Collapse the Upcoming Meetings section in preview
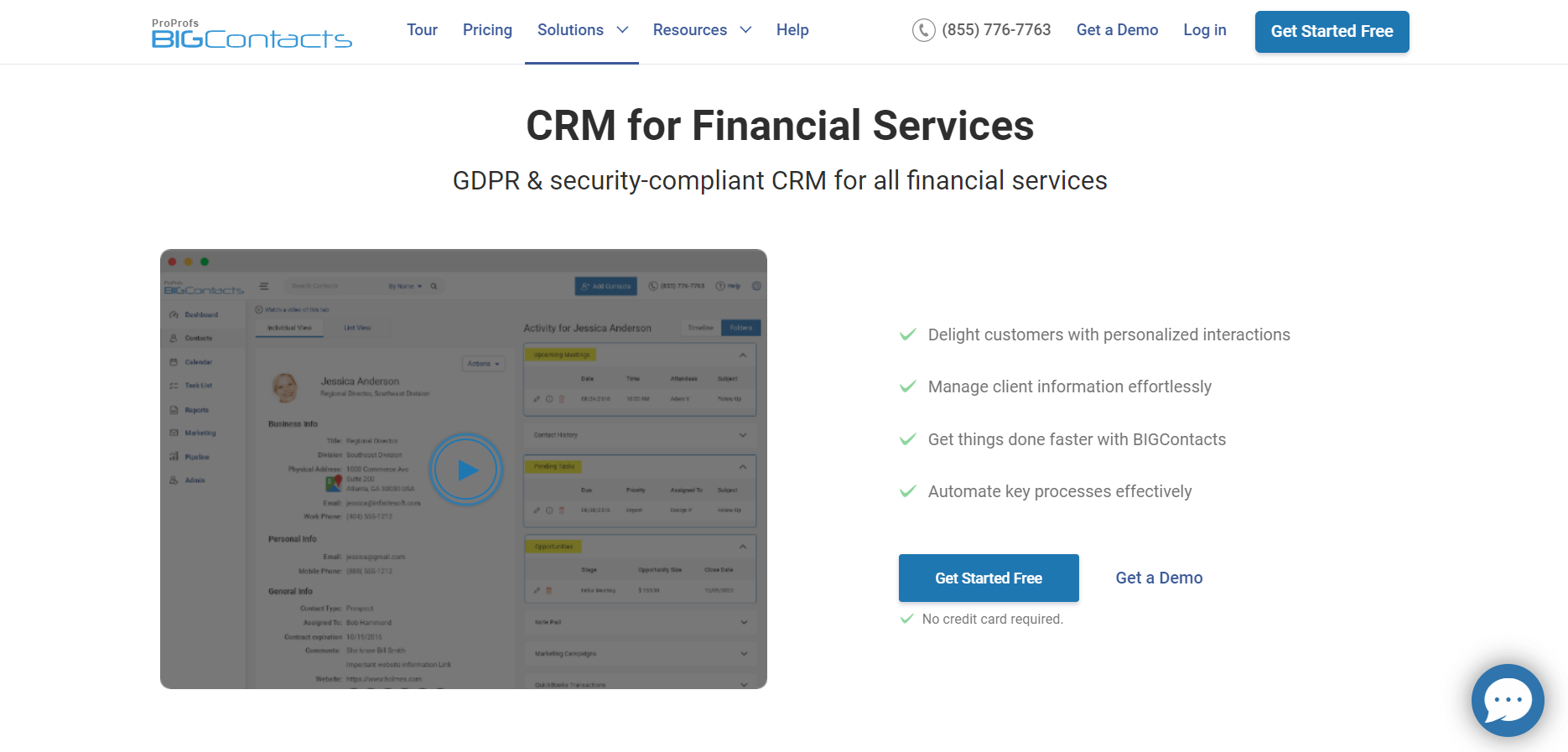Viewport: 1568px width, 752px height. [x=742, y=355]
